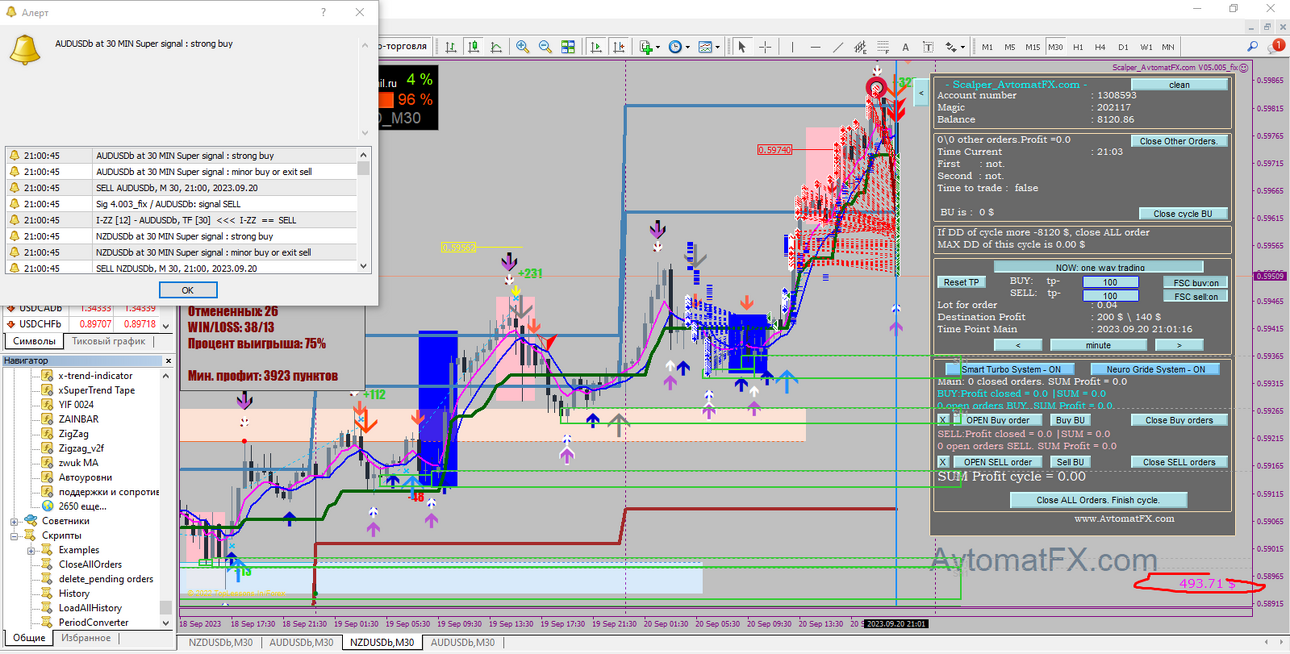
Task: Click Close Other Orders button
Action: tap(1178, 141)
